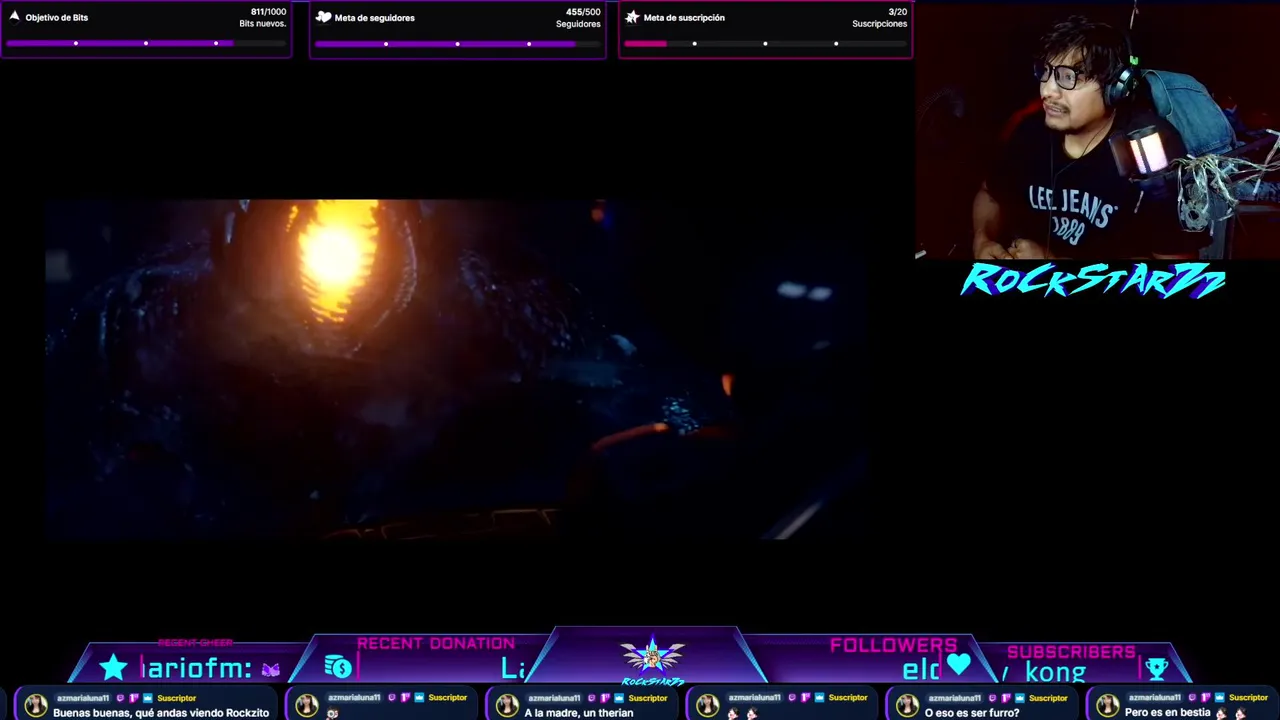Image resolution: width=1280 pixels, height=720 pixels.
Task: Click the 'Meta de suscripción' label
Action: [684, 17]
